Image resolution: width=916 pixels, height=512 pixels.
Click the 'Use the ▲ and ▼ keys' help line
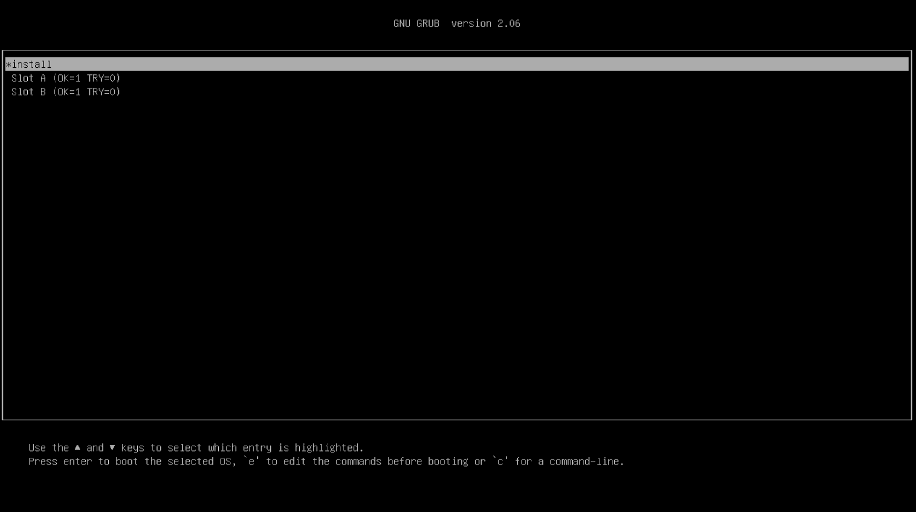196,448
